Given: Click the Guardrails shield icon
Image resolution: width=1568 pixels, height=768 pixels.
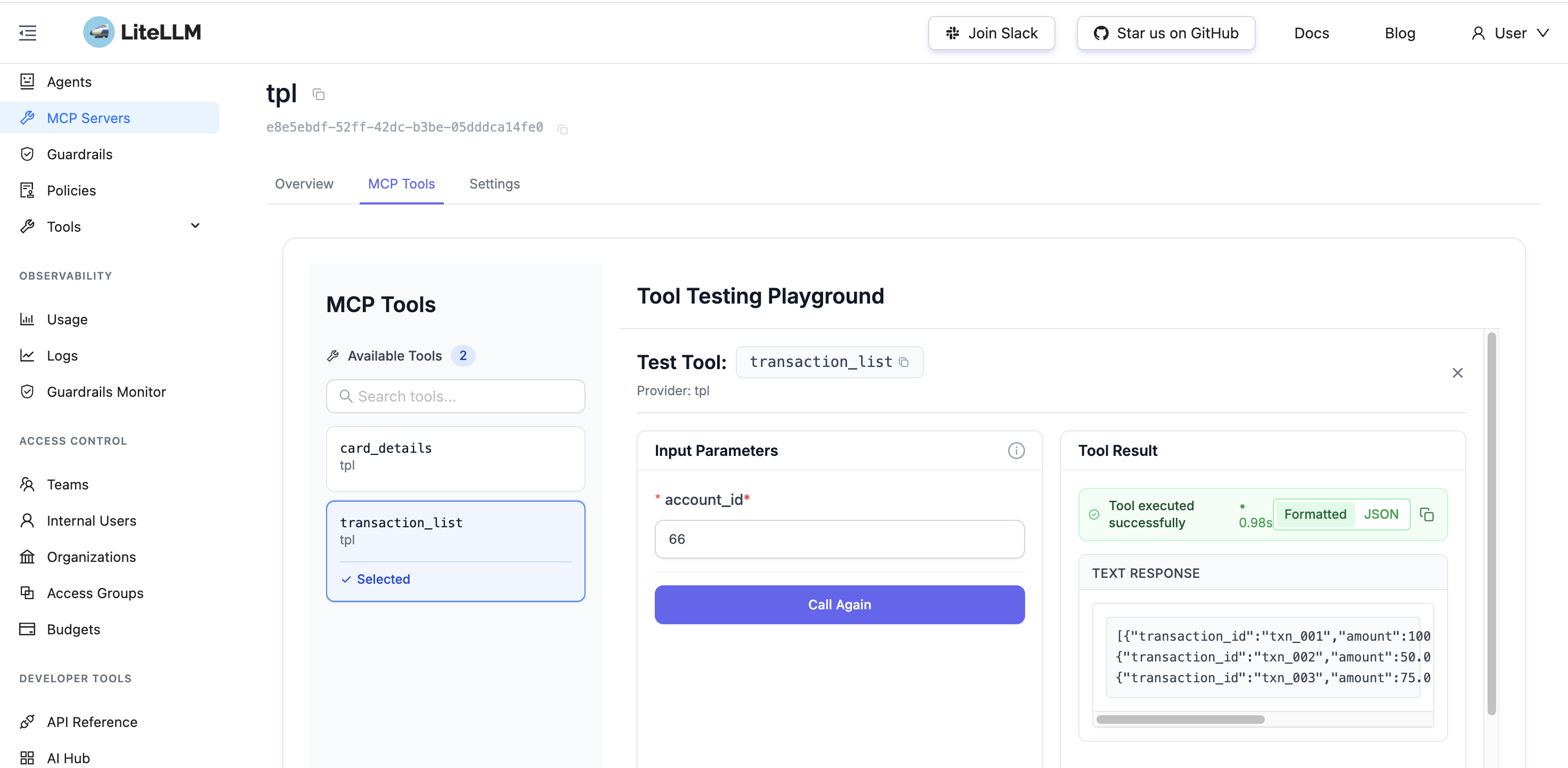Looking at the screenshot, I should click(27, 154).
